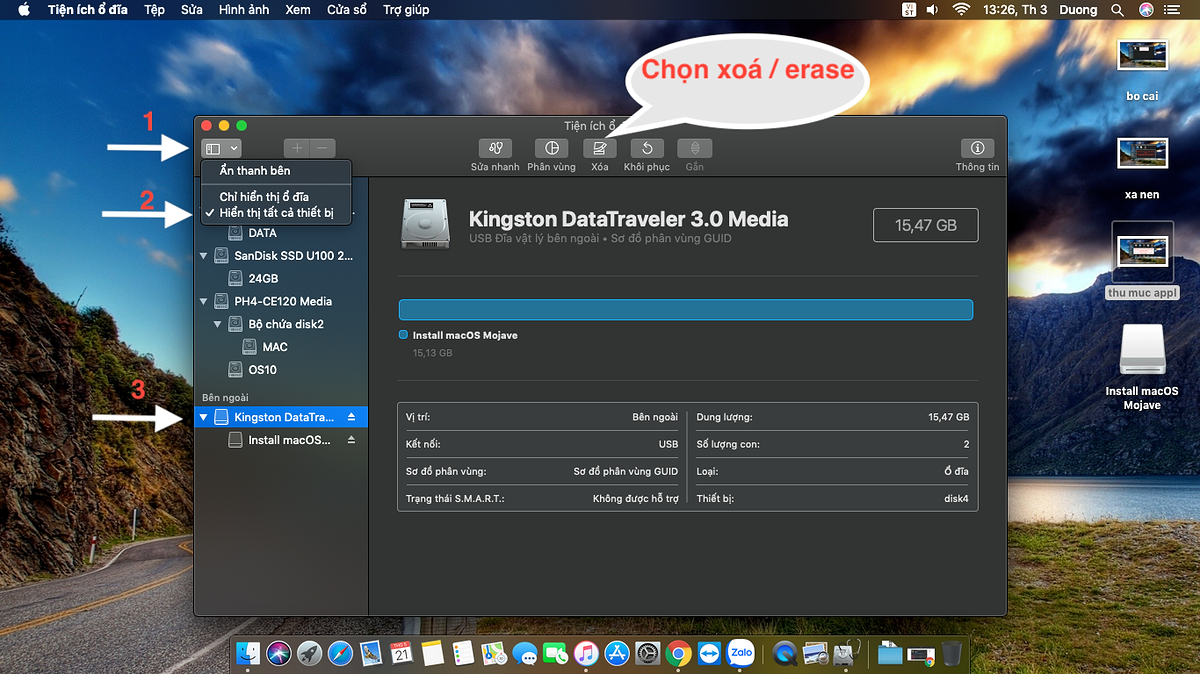Click the Khôi phục (Restore) icon
Image resolution: width=1200 pixels, height=674 pixels.
647,148
